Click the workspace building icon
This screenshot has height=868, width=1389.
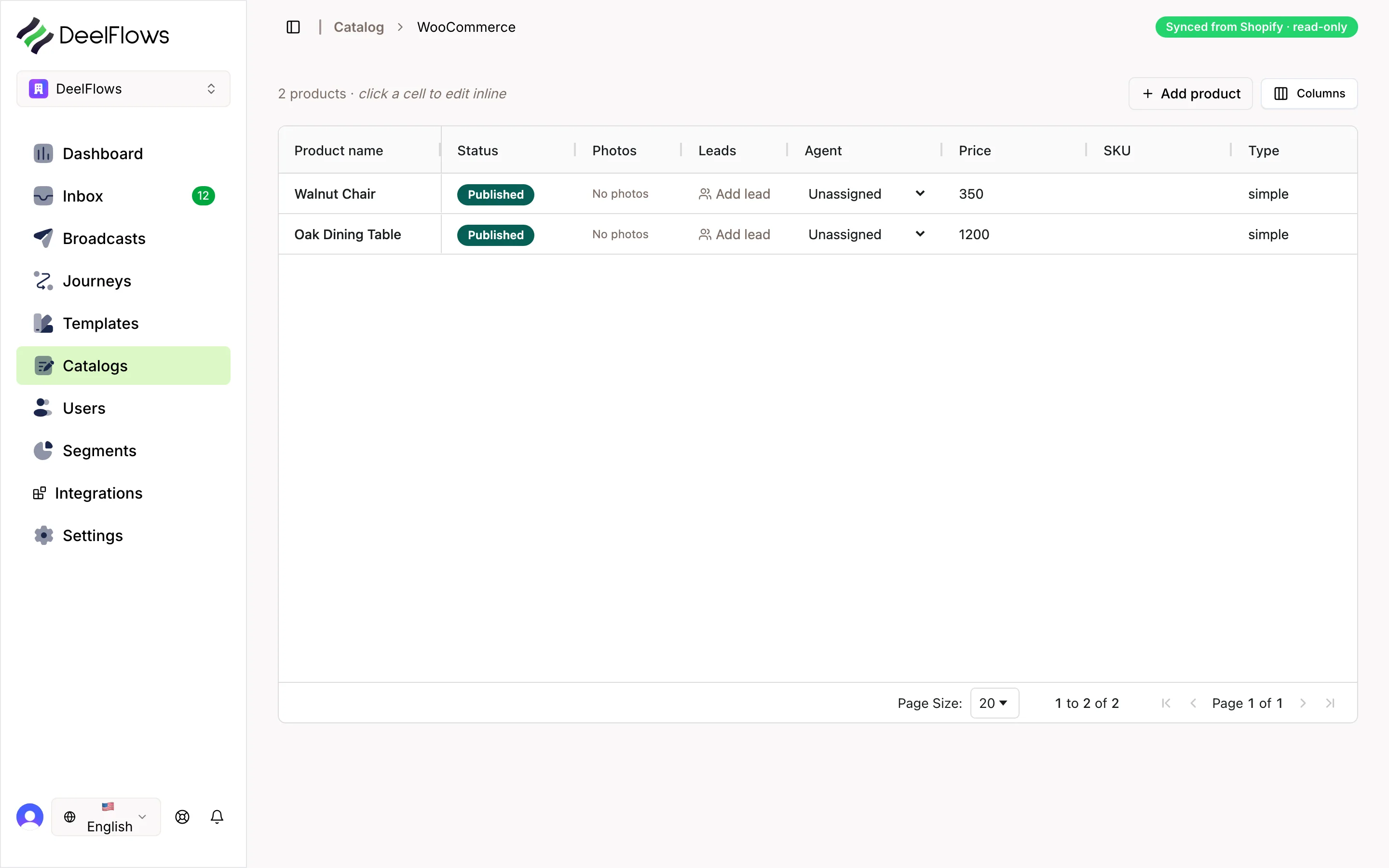click(39, 89)
